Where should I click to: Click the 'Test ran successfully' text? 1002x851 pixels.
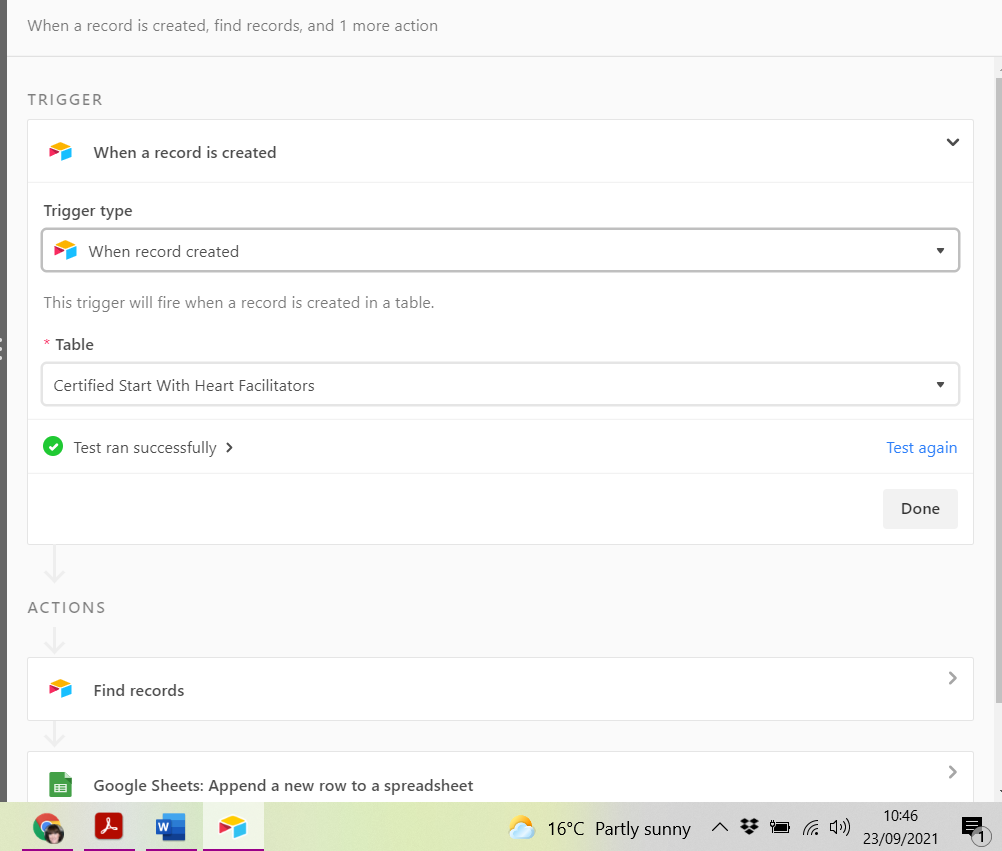click(x=145, y=448)
